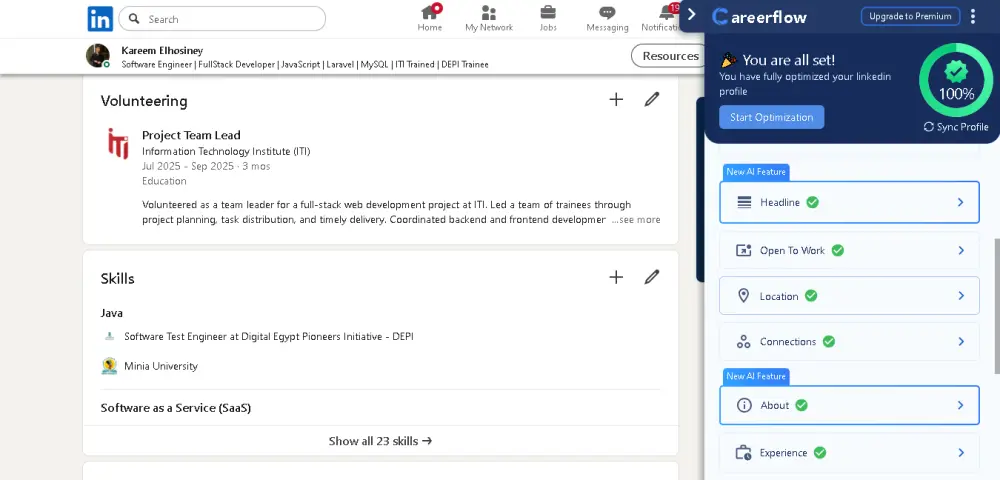Expand the Headline section chevron
Viewport: 1000px width, 480px height.
pyautogui.click(x=960, y=202)
